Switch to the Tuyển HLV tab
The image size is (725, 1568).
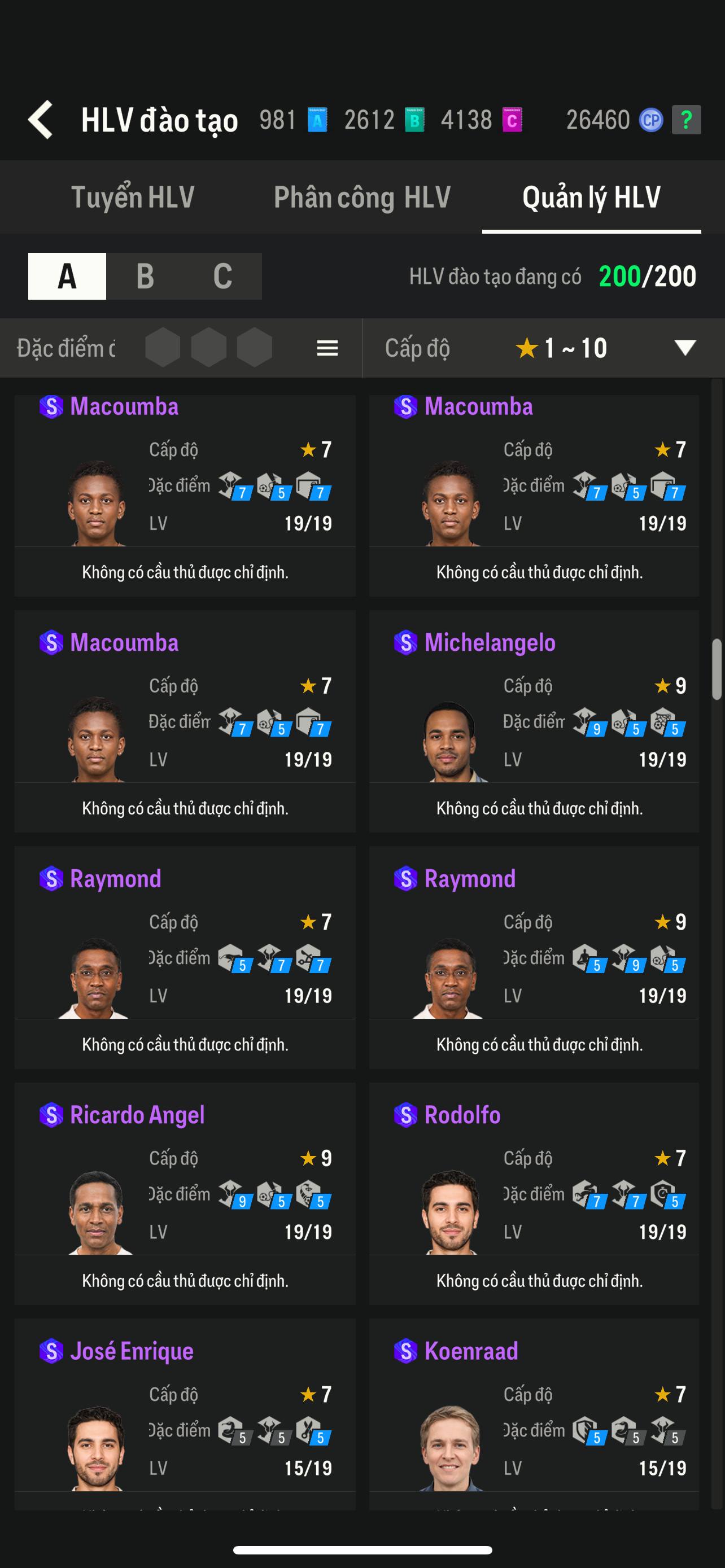coord(133,197)
